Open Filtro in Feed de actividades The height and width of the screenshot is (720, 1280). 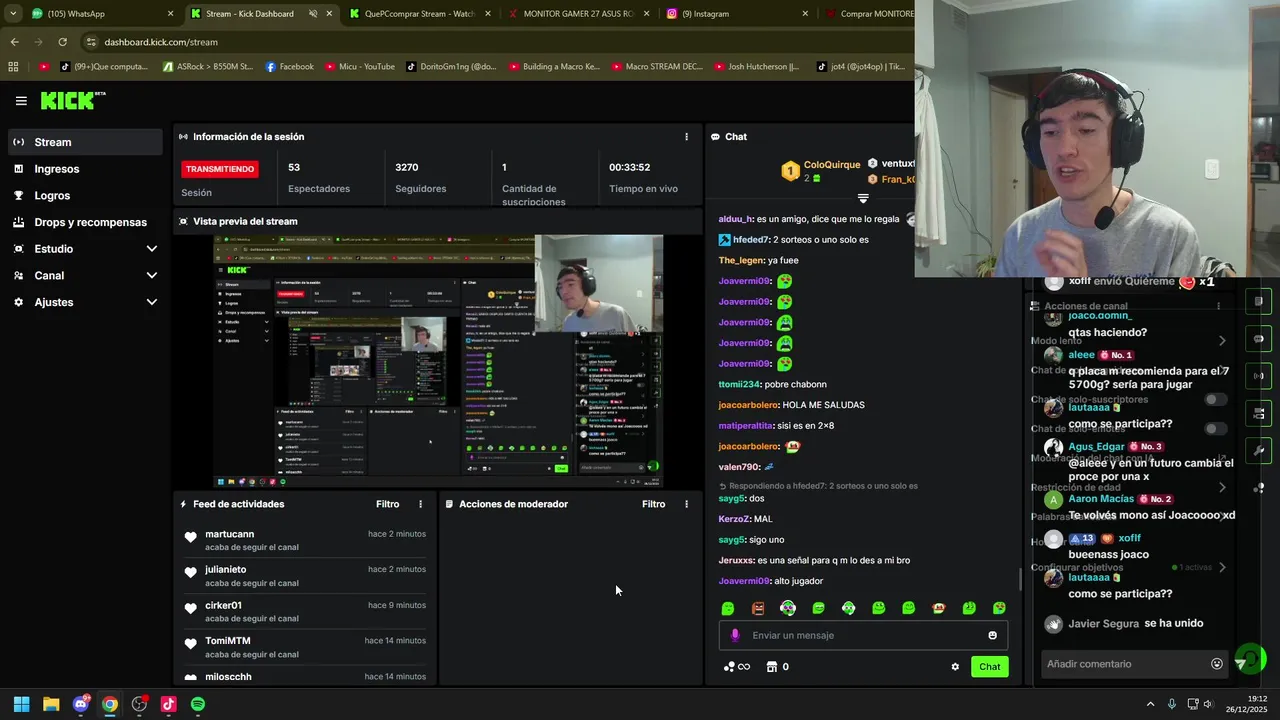point(387,504)
